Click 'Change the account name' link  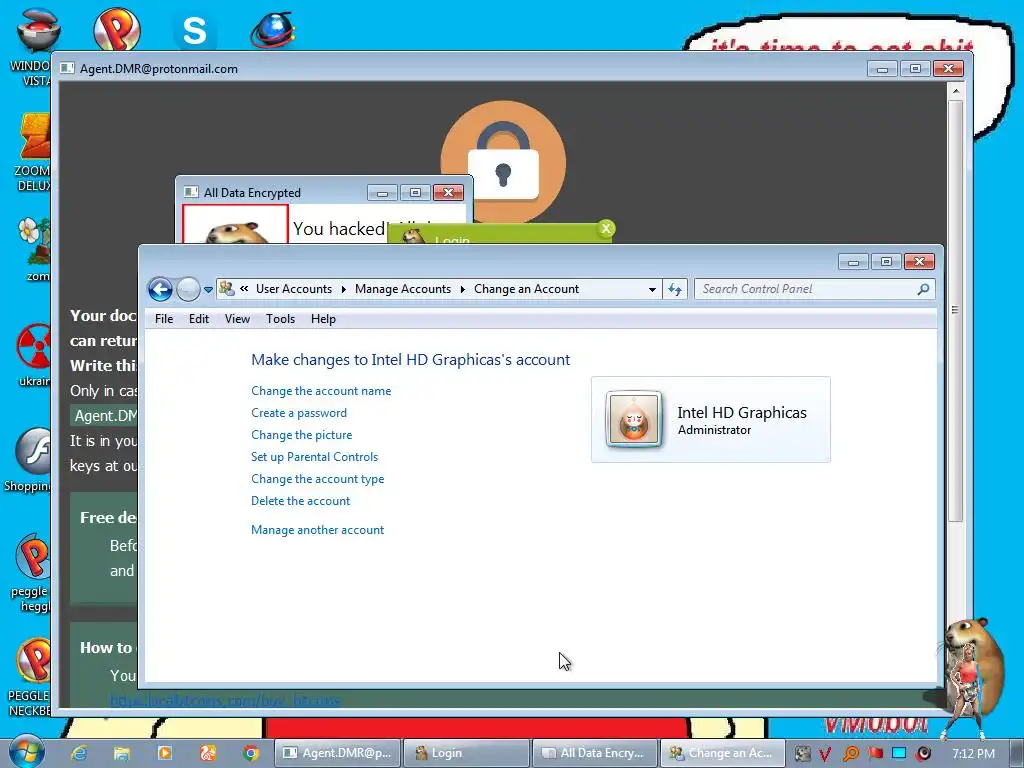click(321, 391)
